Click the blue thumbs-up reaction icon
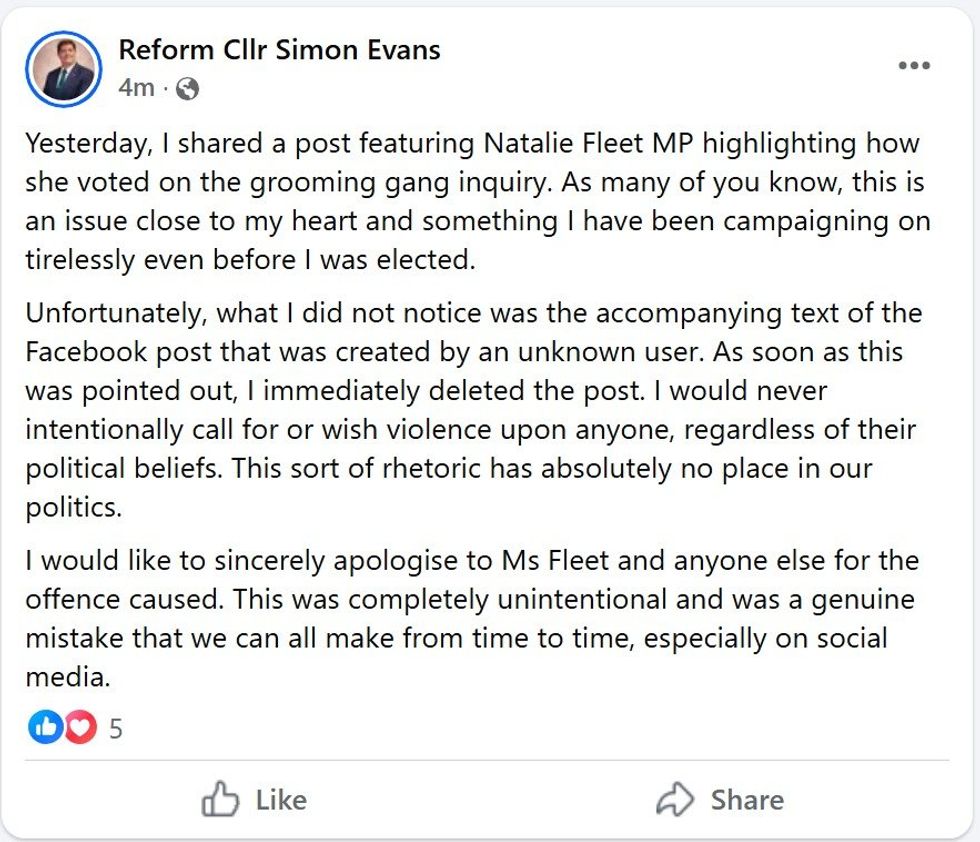The image size is (980, 842). coord(45,727)
